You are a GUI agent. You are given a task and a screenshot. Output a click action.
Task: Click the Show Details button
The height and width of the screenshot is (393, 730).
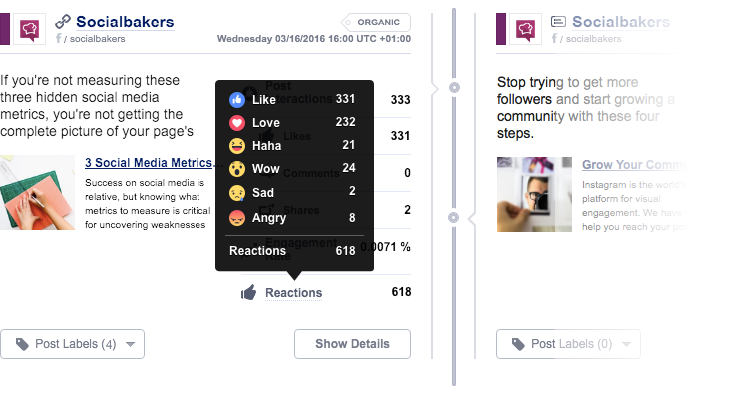pyautogui.click(x=352, y=344)
